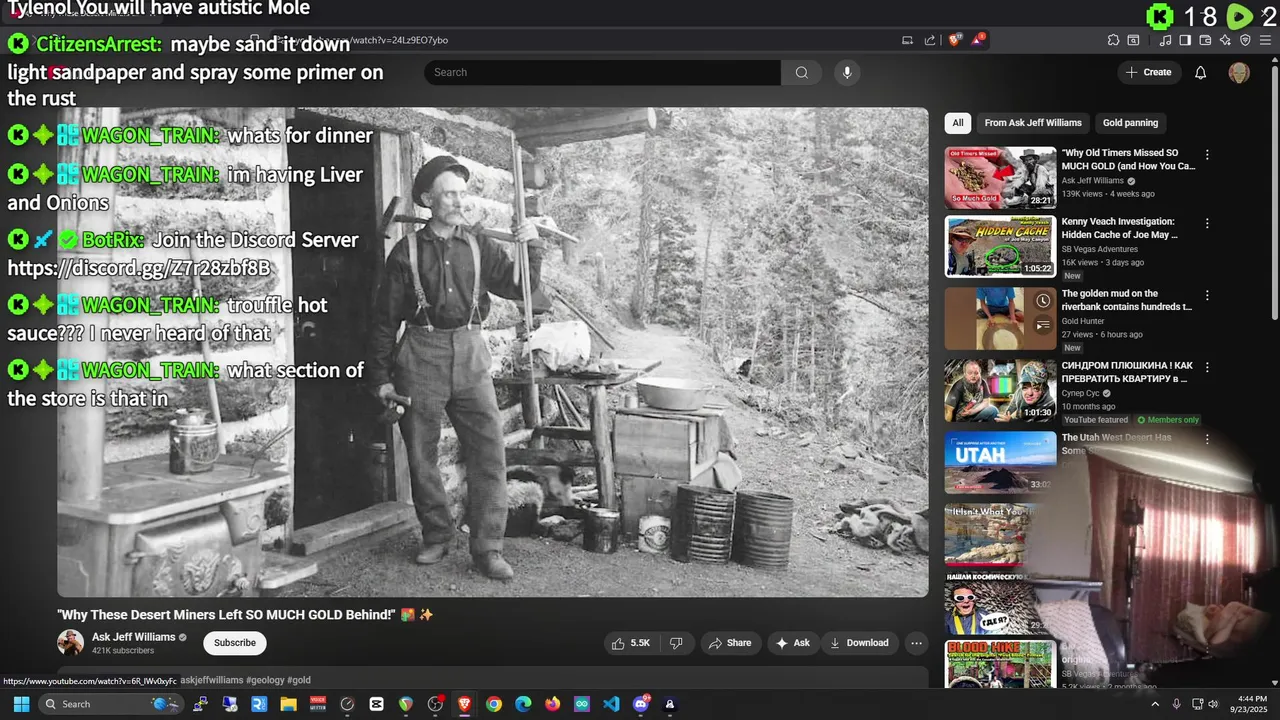Open Google Chrome from the taskbar
Image resolution: width=1280 pixels, height=720 pixels.
tap(494, 704)
